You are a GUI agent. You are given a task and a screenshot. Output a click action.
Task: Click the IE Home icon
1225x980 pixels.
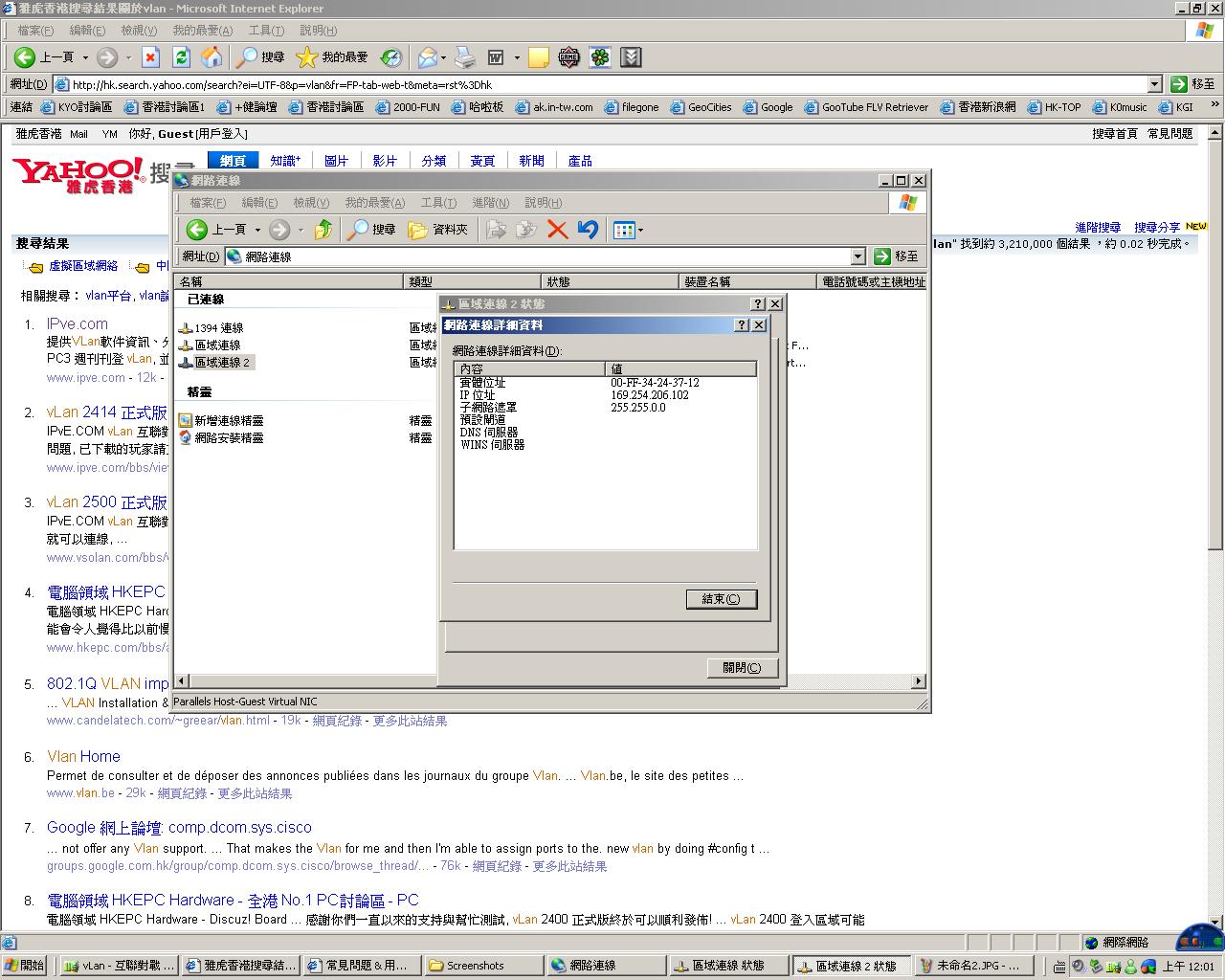coord(212,57)
